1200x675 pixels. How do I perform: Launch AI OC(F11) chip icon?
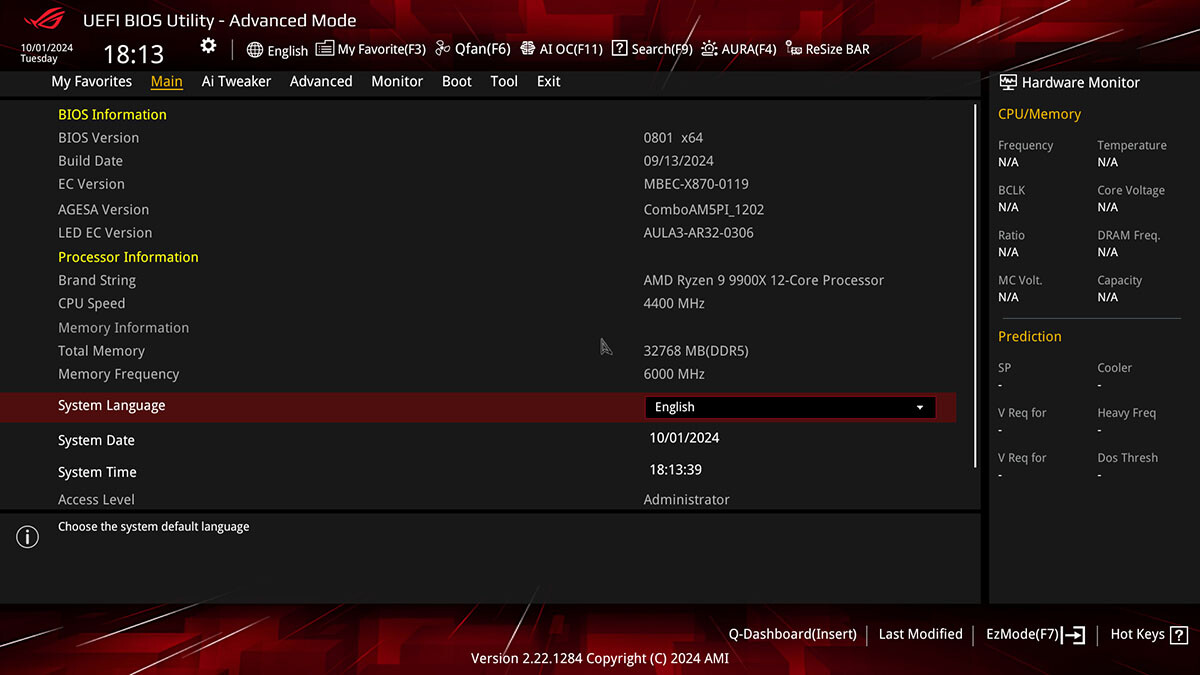point(528,49)
